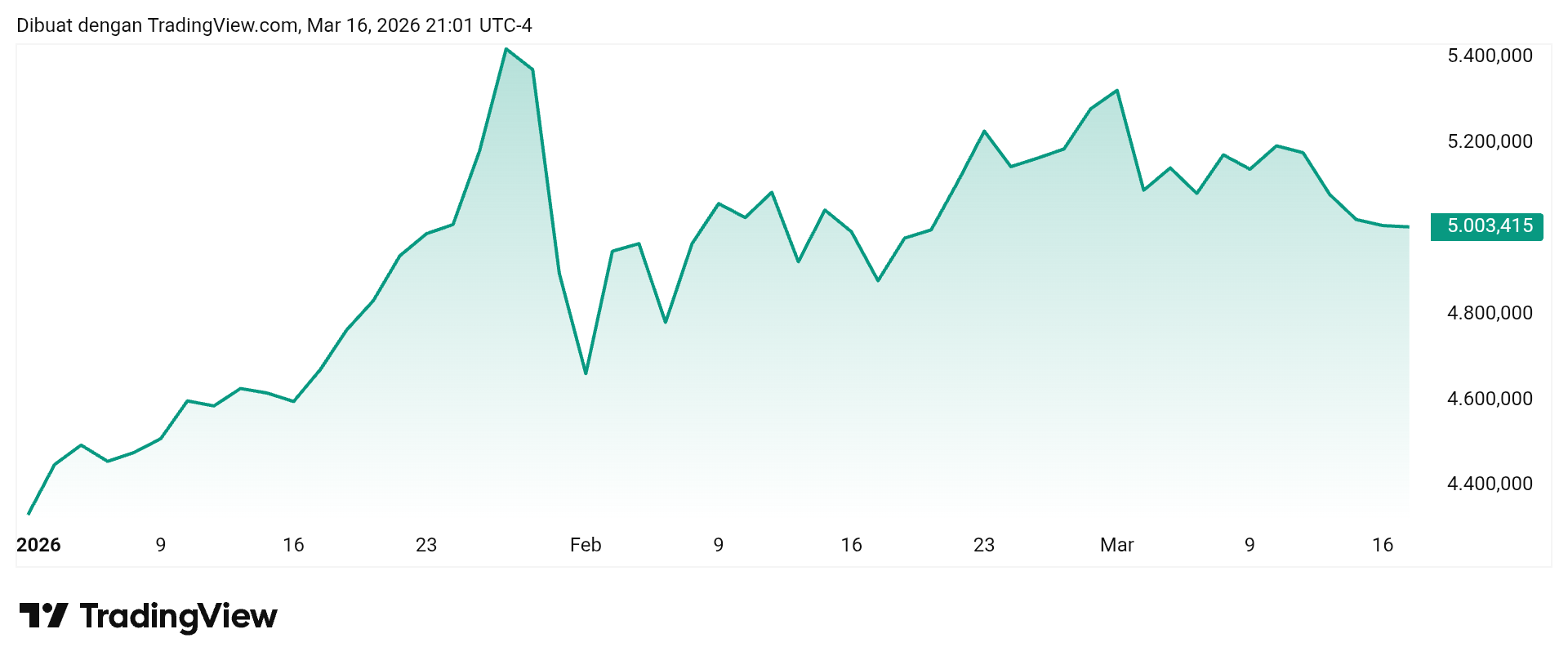Select the 23 date label just before Mar
1568x665 pixels.
click(984, 545)
